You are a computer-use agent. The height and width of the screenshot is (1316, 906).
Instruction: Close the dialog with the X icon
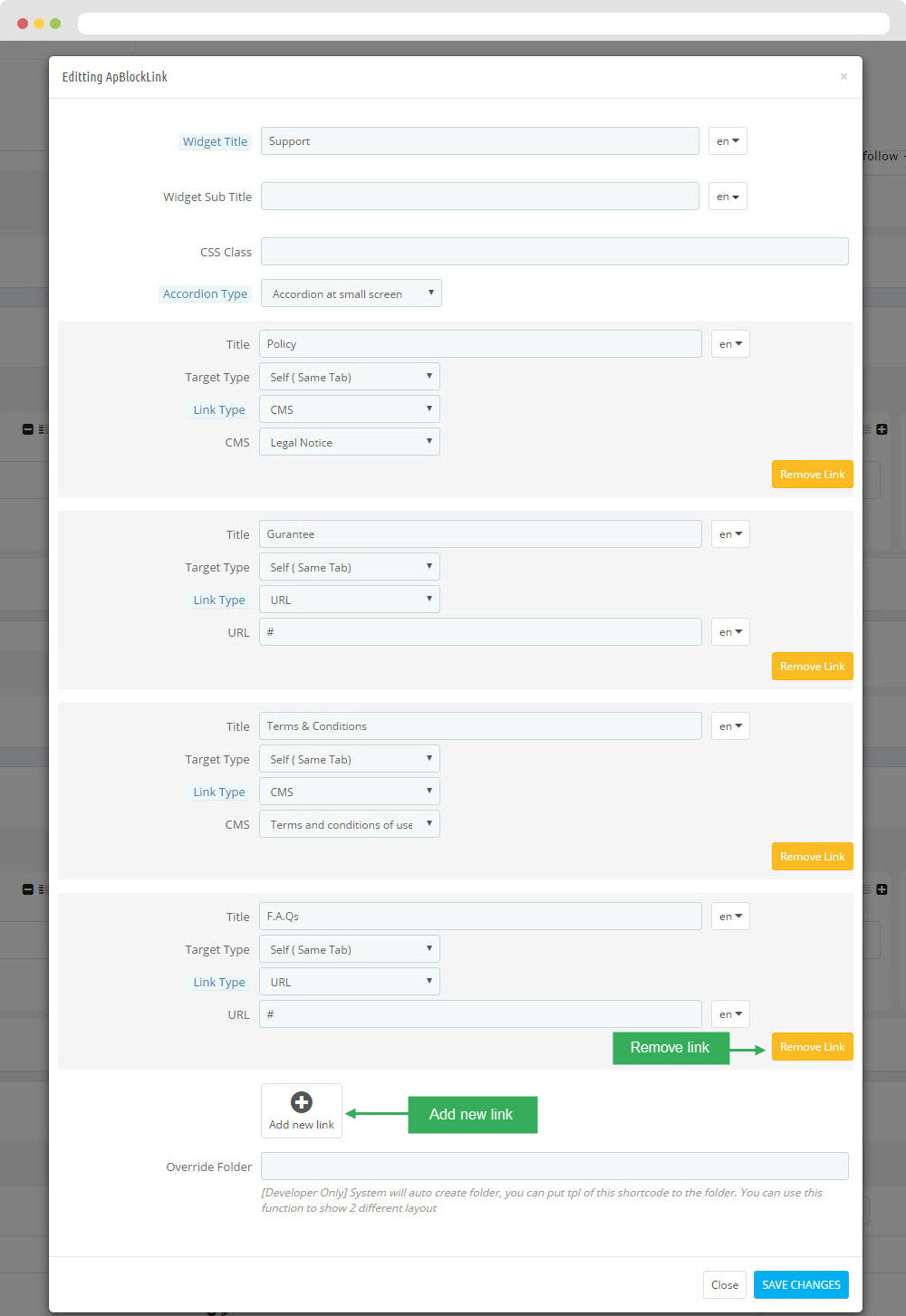843,77
